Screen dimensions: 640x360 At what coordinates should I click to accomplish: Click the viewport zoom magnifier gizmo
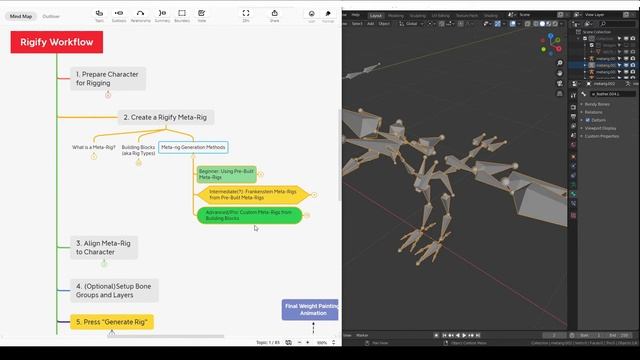(x=560, y=63)
